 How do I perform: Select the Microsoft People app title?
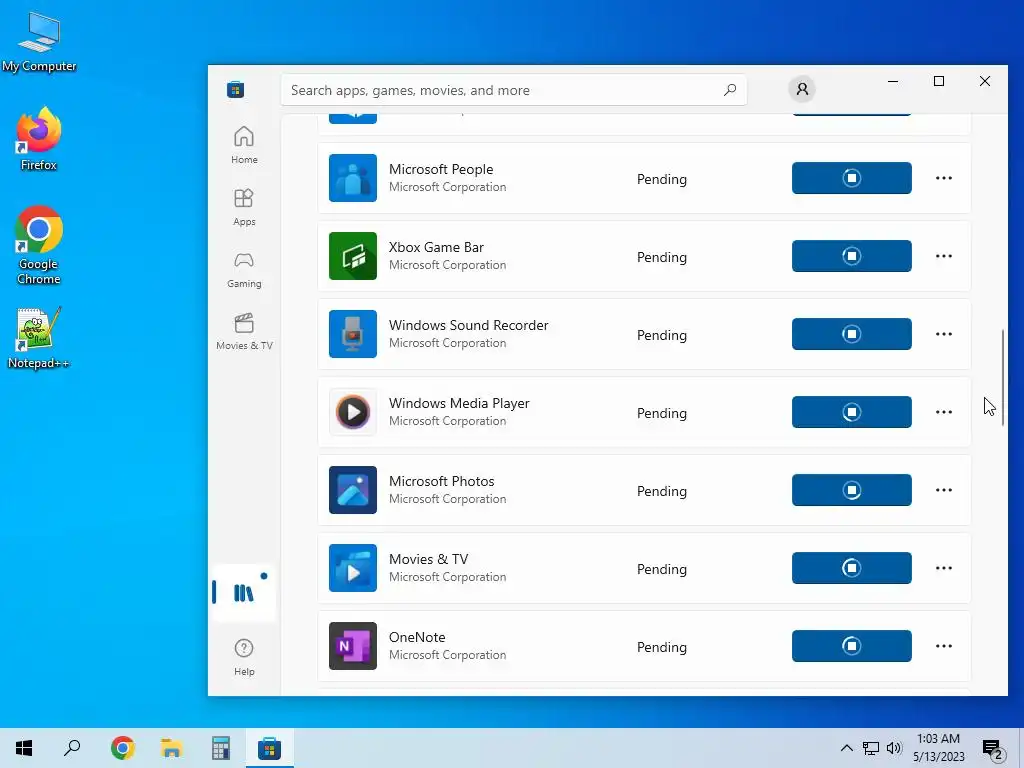click(441, 169)
